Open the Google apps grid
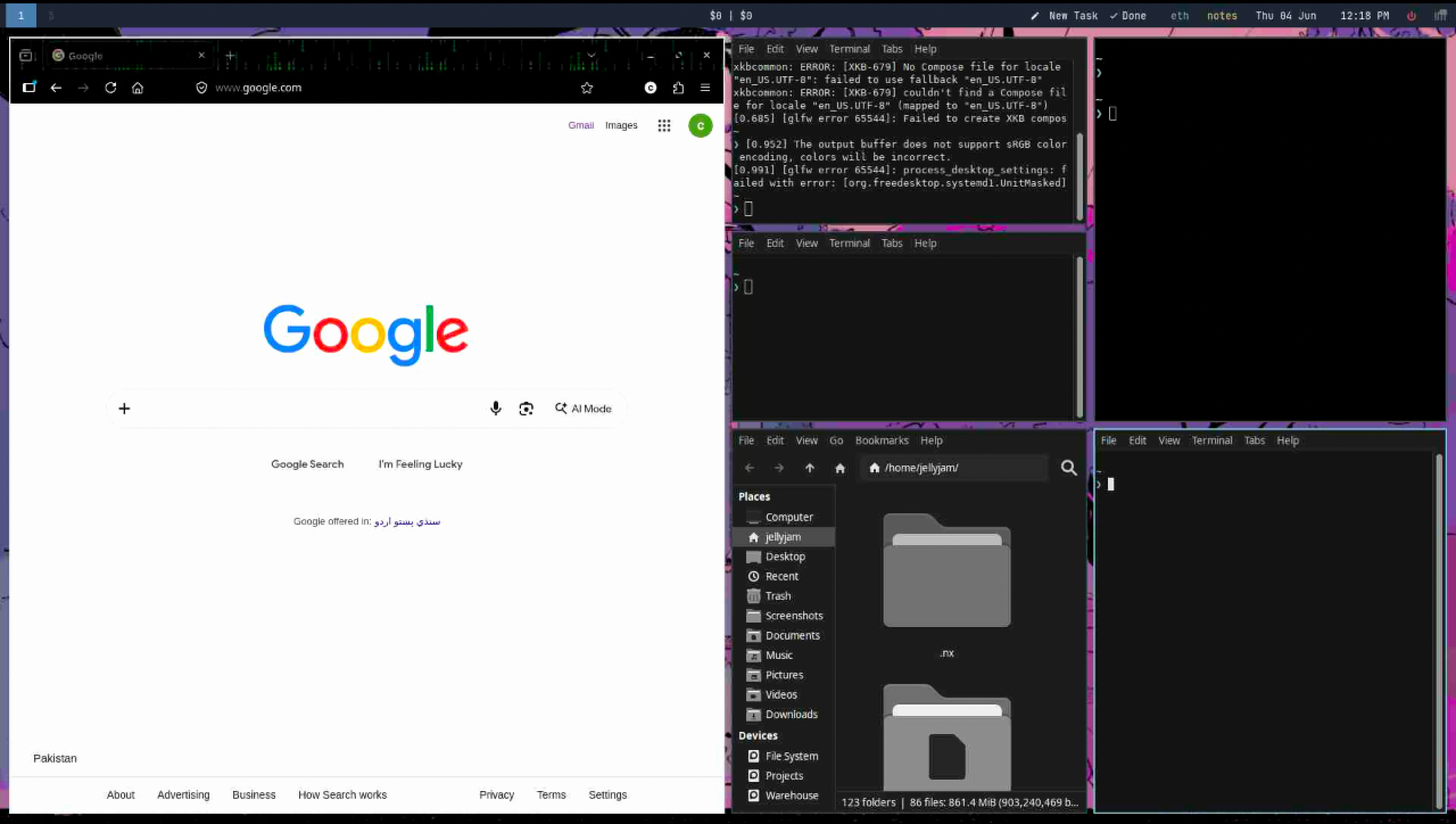Screen dimensions: 1456x824 click(x=664, y=126)
